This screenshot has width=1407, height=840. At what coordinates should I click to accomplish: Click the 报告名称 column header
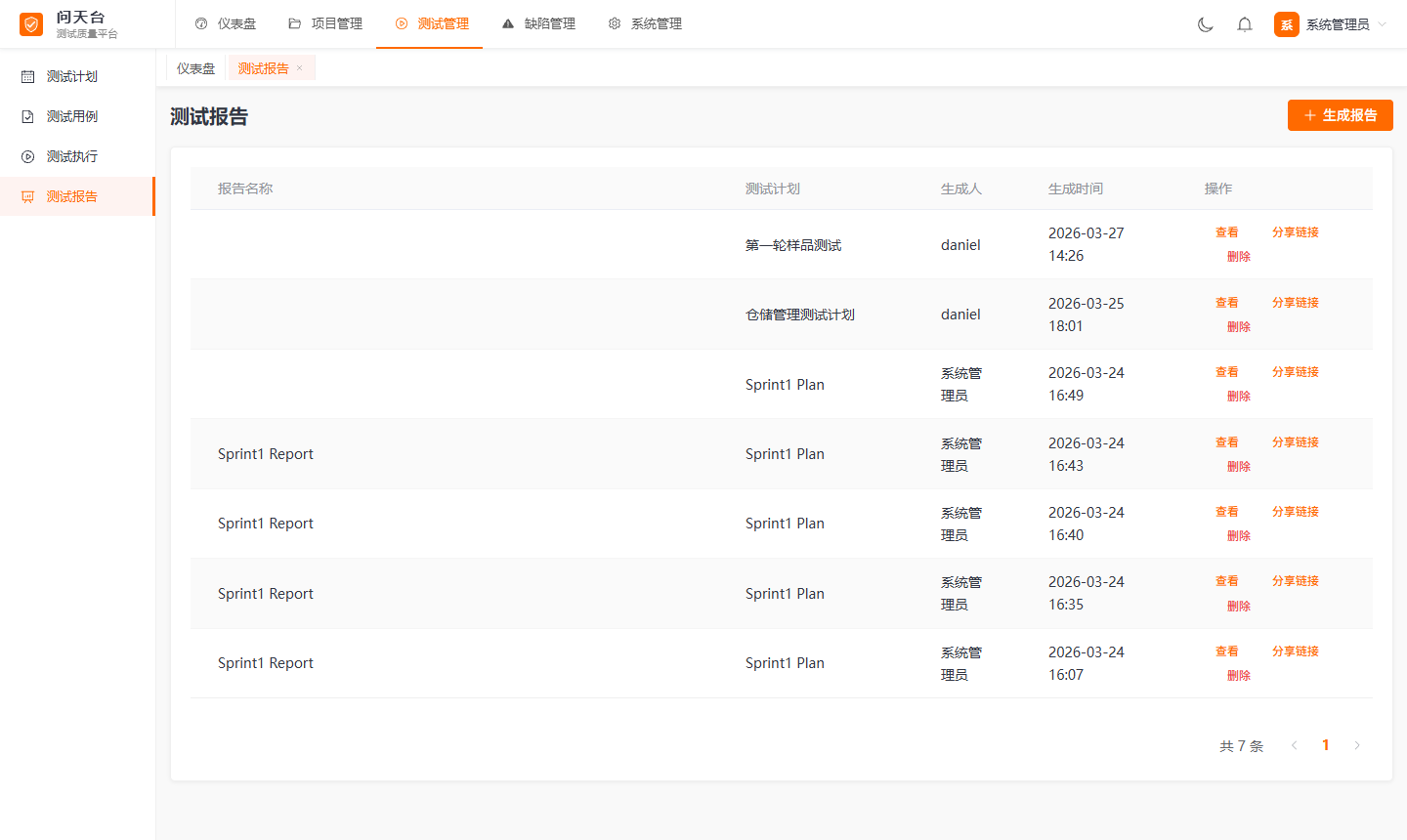245,189
